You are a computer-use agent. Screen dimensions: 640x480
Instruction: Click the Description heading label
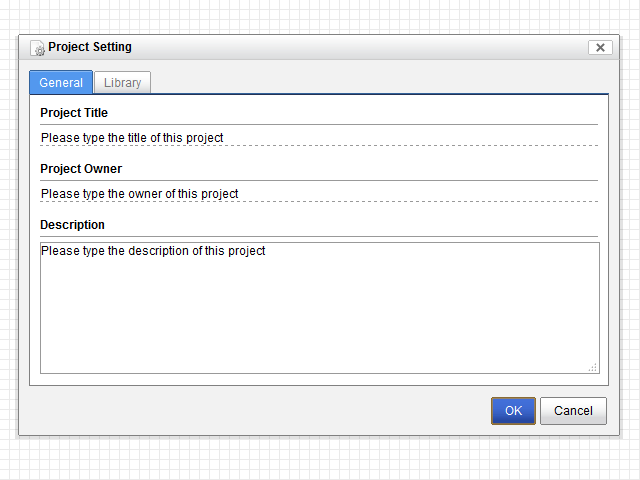72,225
